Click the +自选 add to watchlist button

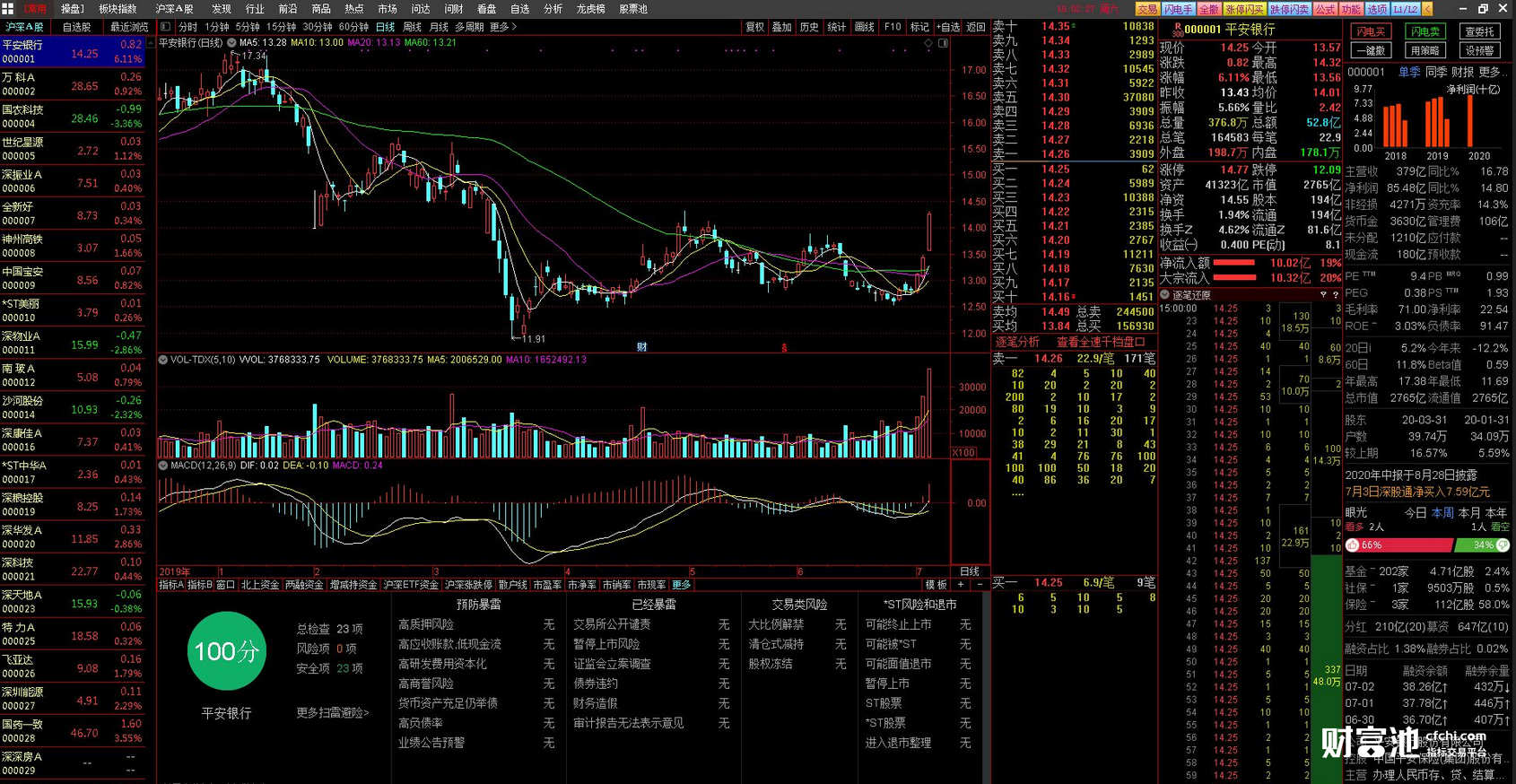tap(948, 27)
